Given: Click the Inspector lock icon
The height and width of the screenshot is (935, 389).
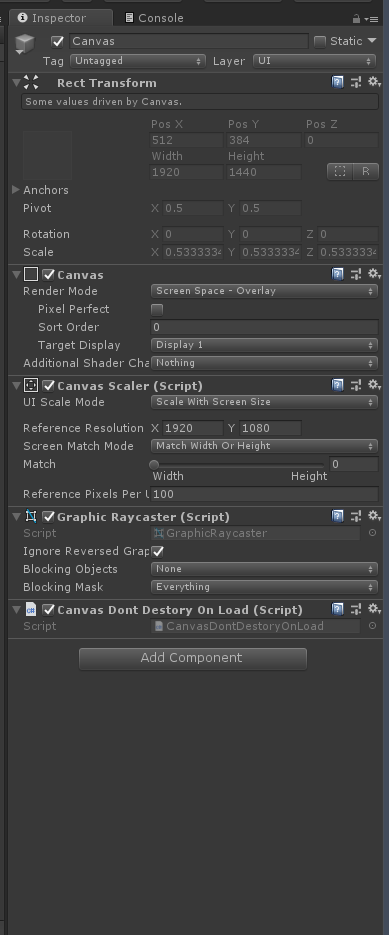Looking at the screenshot, I should coord(356,19).
